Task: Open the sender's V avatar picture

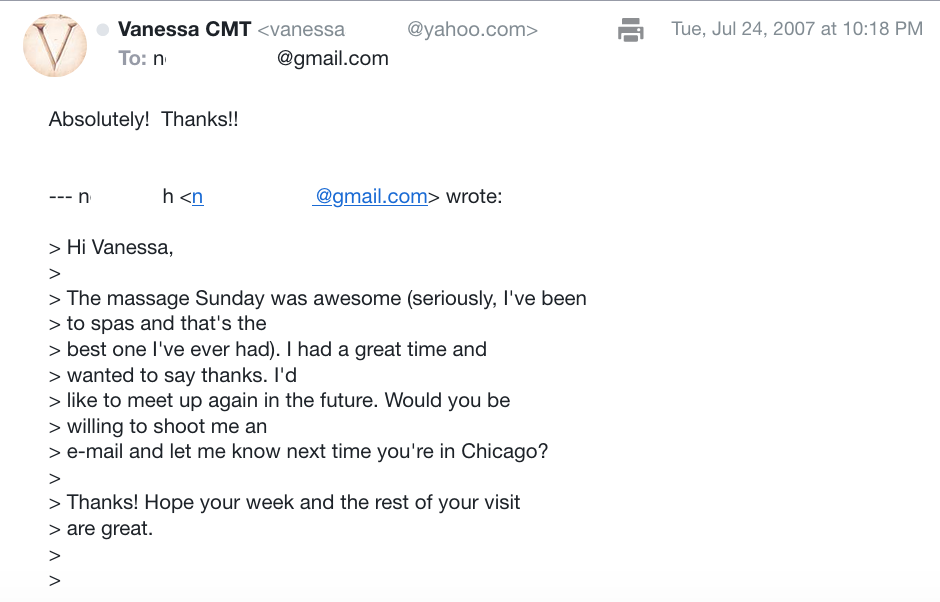Action: tap(55, 46)
